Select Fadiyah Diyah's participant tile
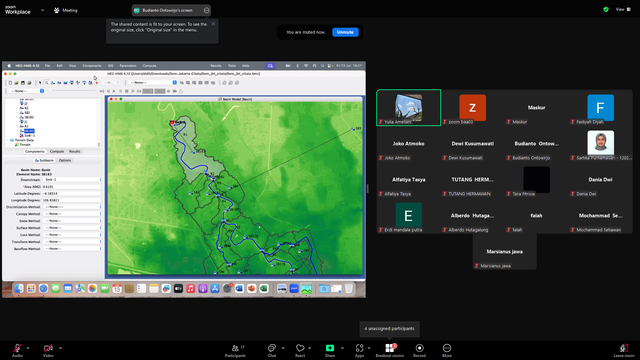Viewport: 640px width, 360px height. [x=600, y=108]
